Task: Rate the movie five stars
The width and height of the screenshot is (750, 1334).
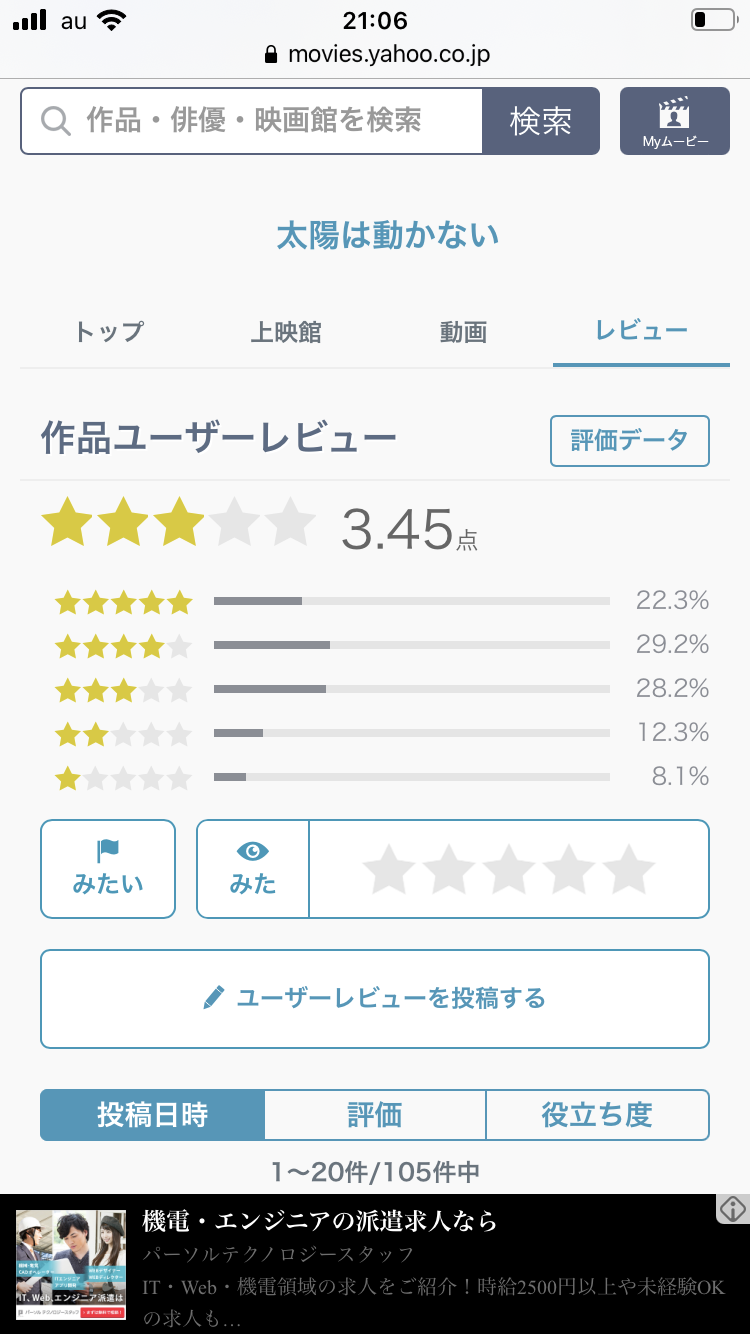Action: (x=629, y=869)
